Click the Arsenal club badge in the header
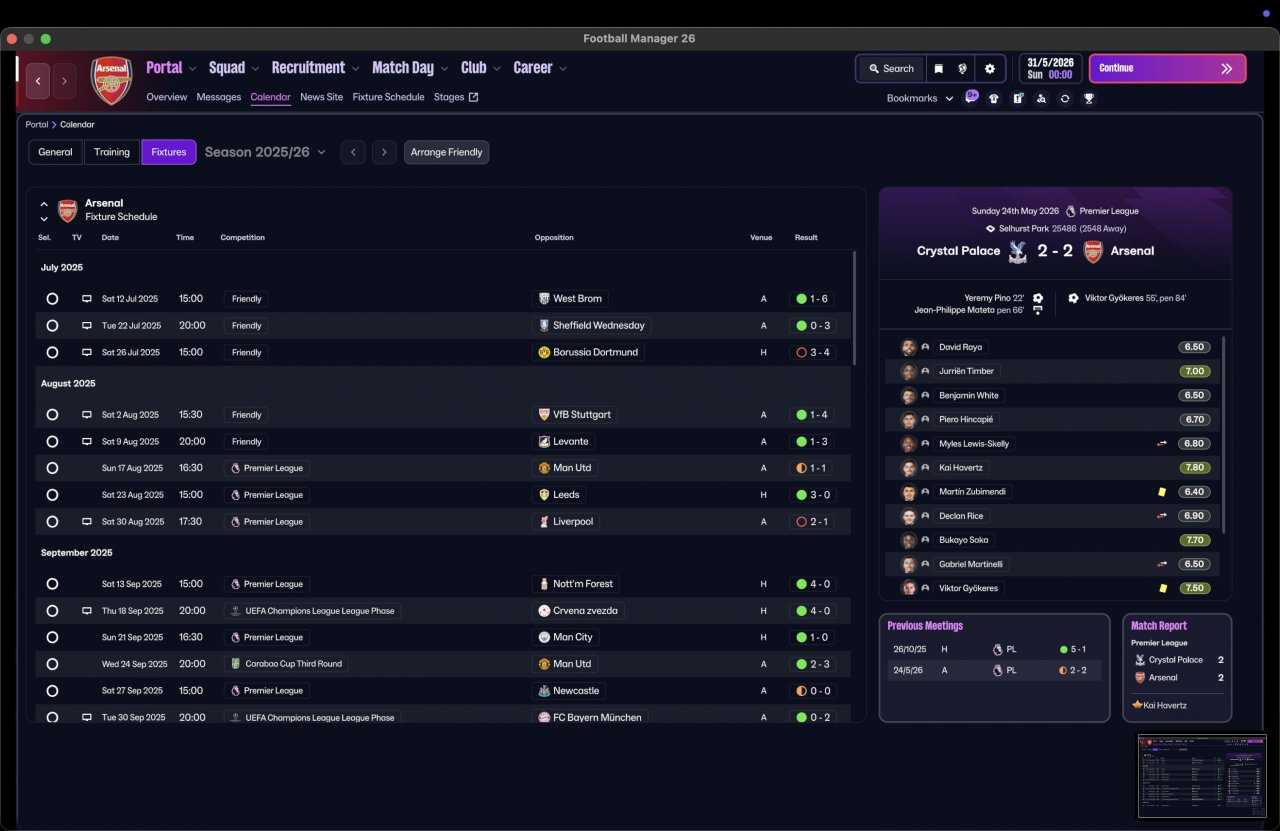This screenshot has height=831, width=1280. [111, 80]
